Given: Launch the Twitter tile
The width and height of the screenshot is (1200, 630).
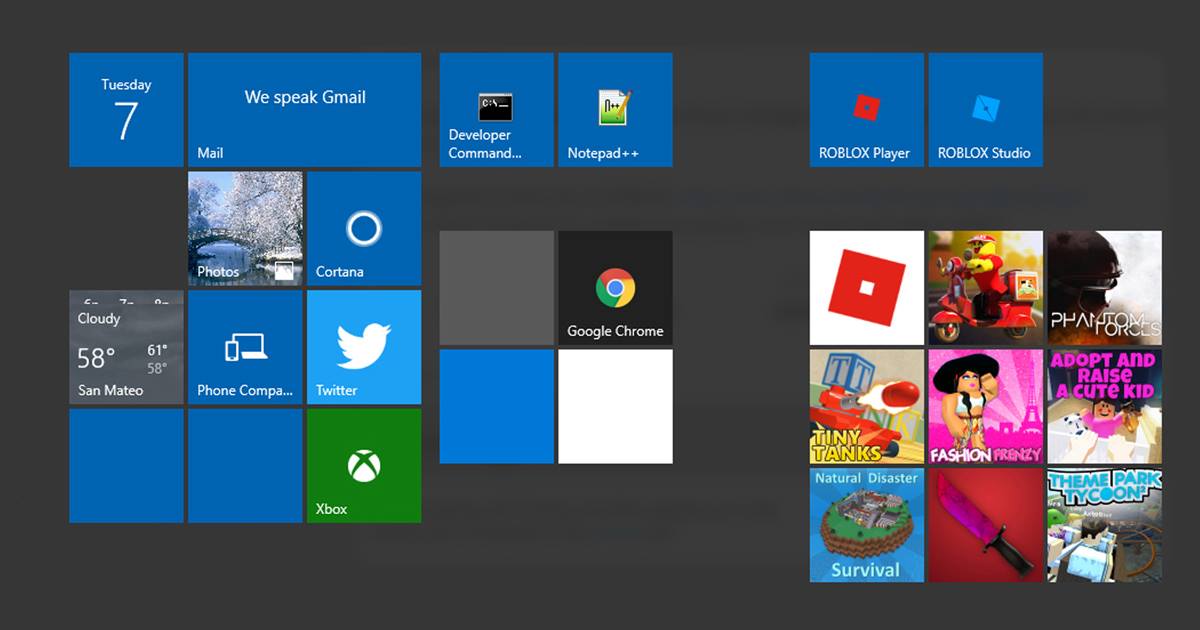Looking at the screenshot, I should [364, 348].
